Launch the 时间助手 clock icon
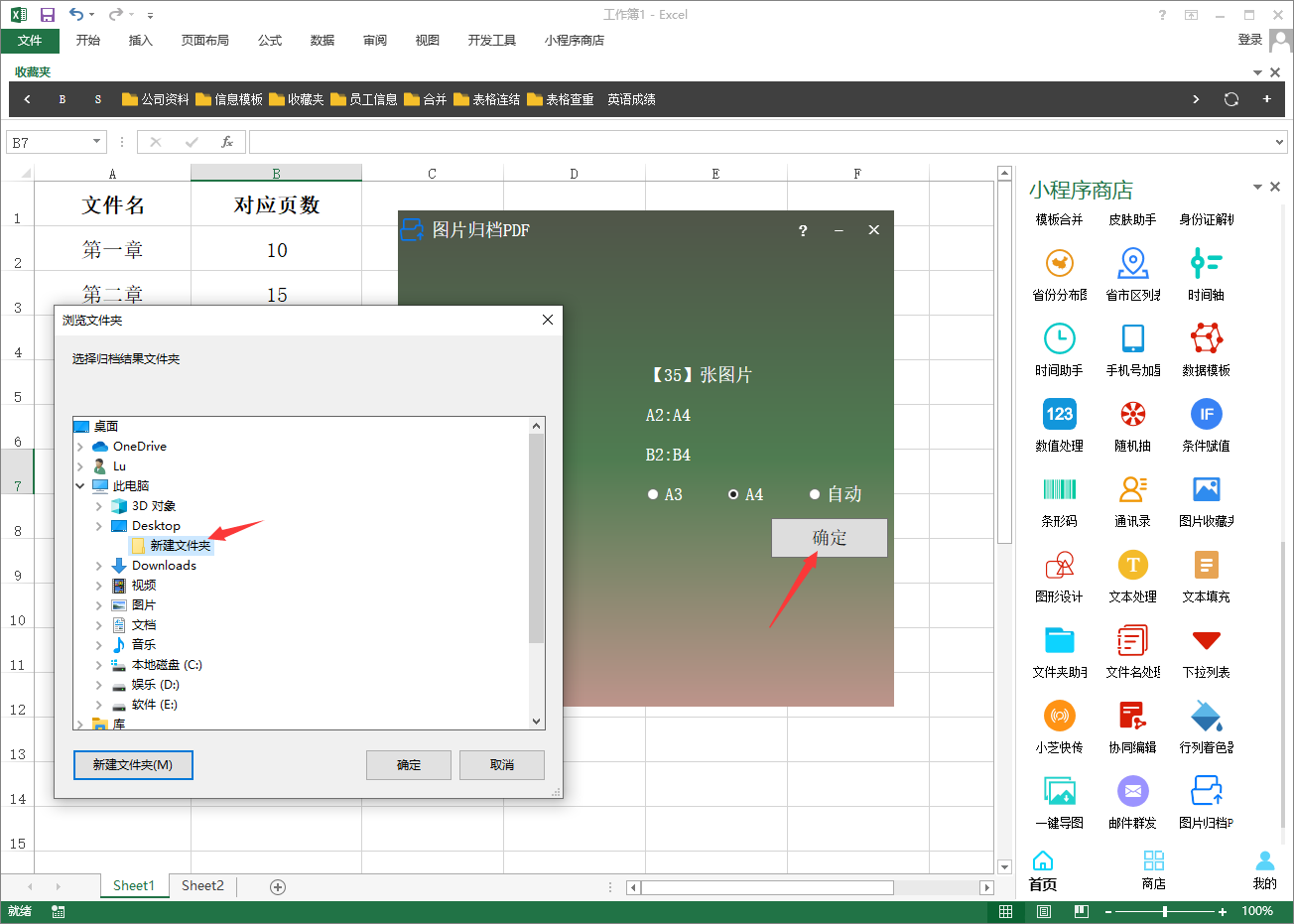This screenshot has width=1294, height=924. click(1060, 338)
